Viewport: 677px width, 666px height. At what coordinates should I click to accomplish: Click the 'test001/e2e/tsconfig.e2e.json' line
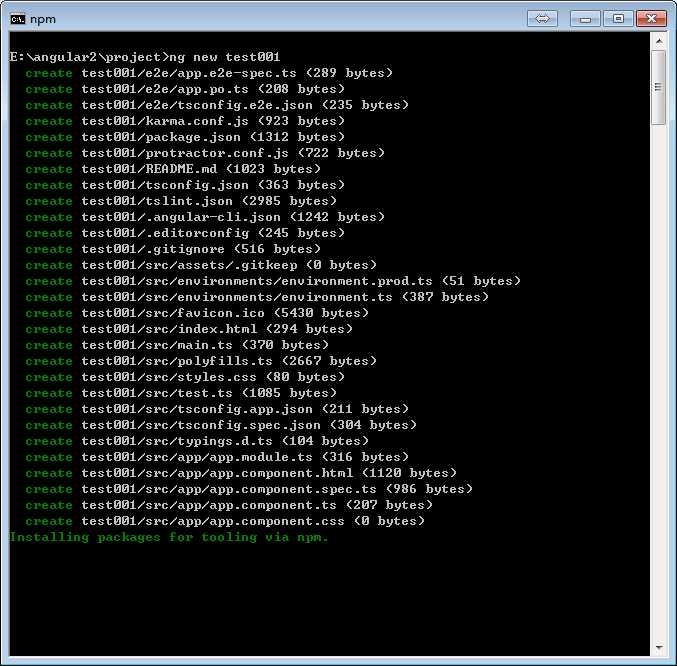click(217, 105)
